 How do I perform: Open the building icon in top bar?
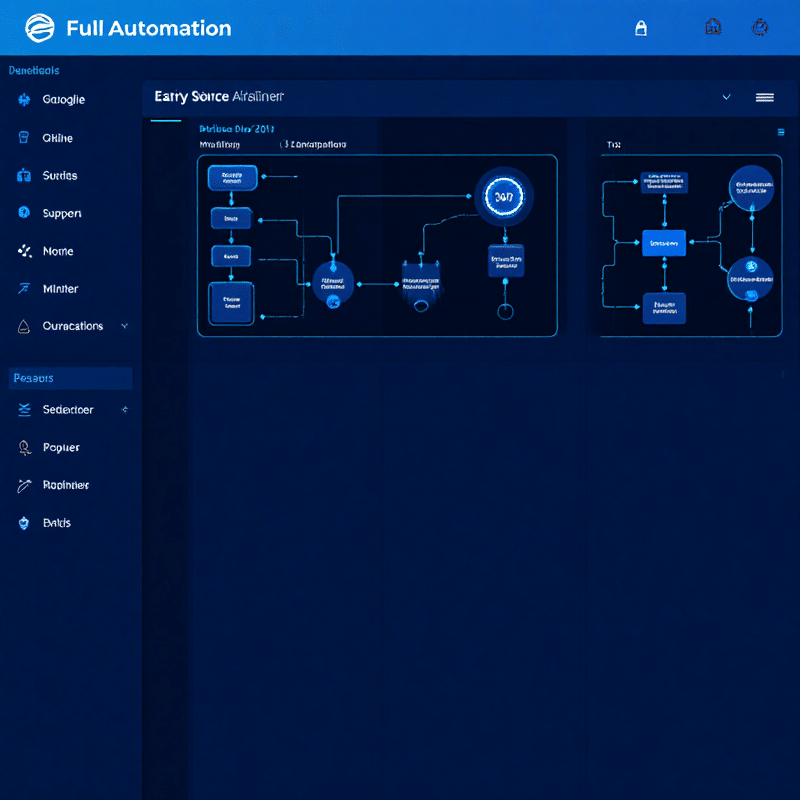pyautogui.click(x=713, y=27)
